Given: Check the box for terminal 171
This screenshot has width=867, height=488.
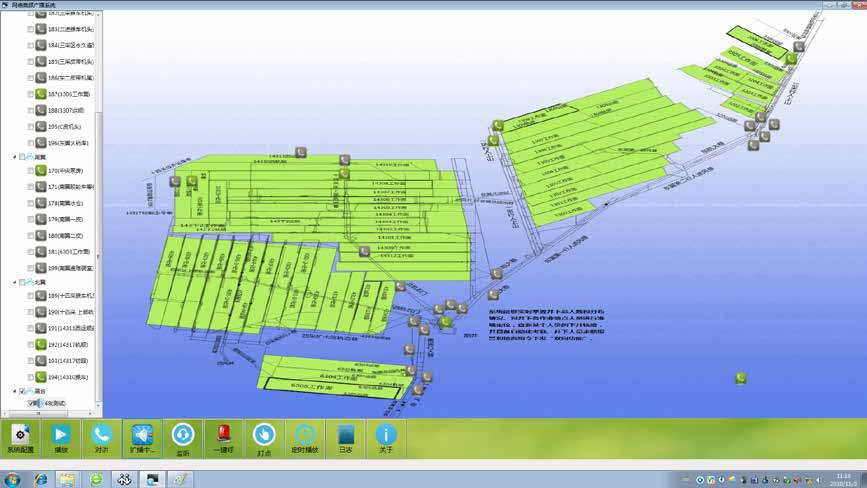Looking at the screenshot, I should click(30, 187).
